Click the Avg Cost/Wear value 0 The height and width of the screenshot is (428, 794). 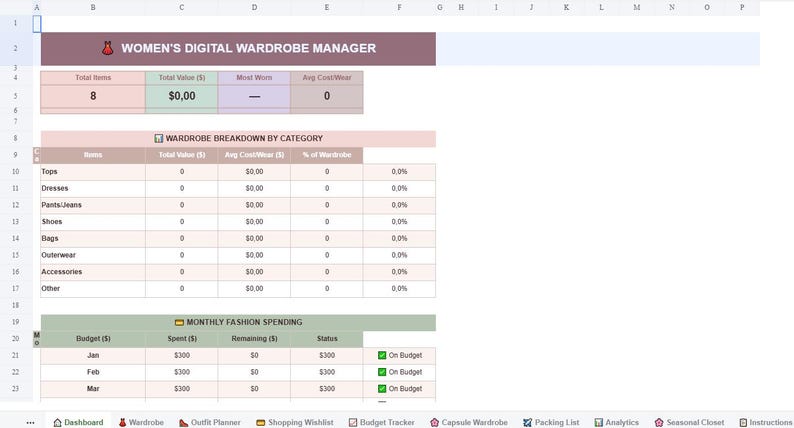pyautogui.click(x=327, y=96)
